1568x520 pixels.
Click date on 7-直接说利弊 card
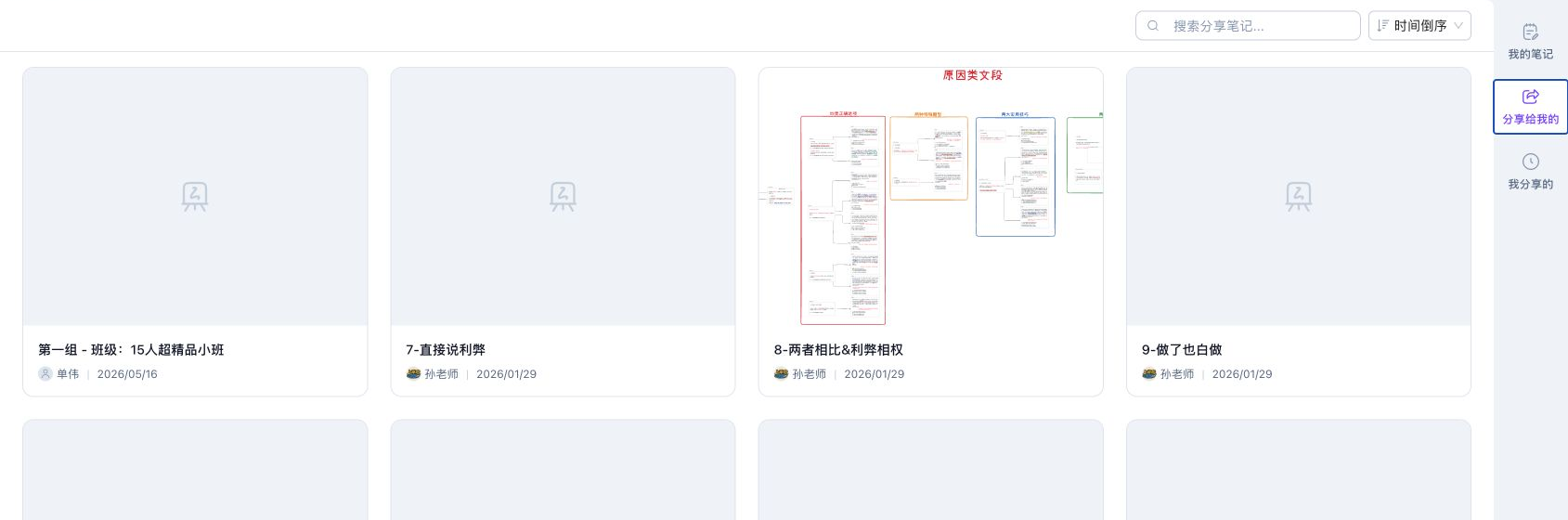click(506, 374)
